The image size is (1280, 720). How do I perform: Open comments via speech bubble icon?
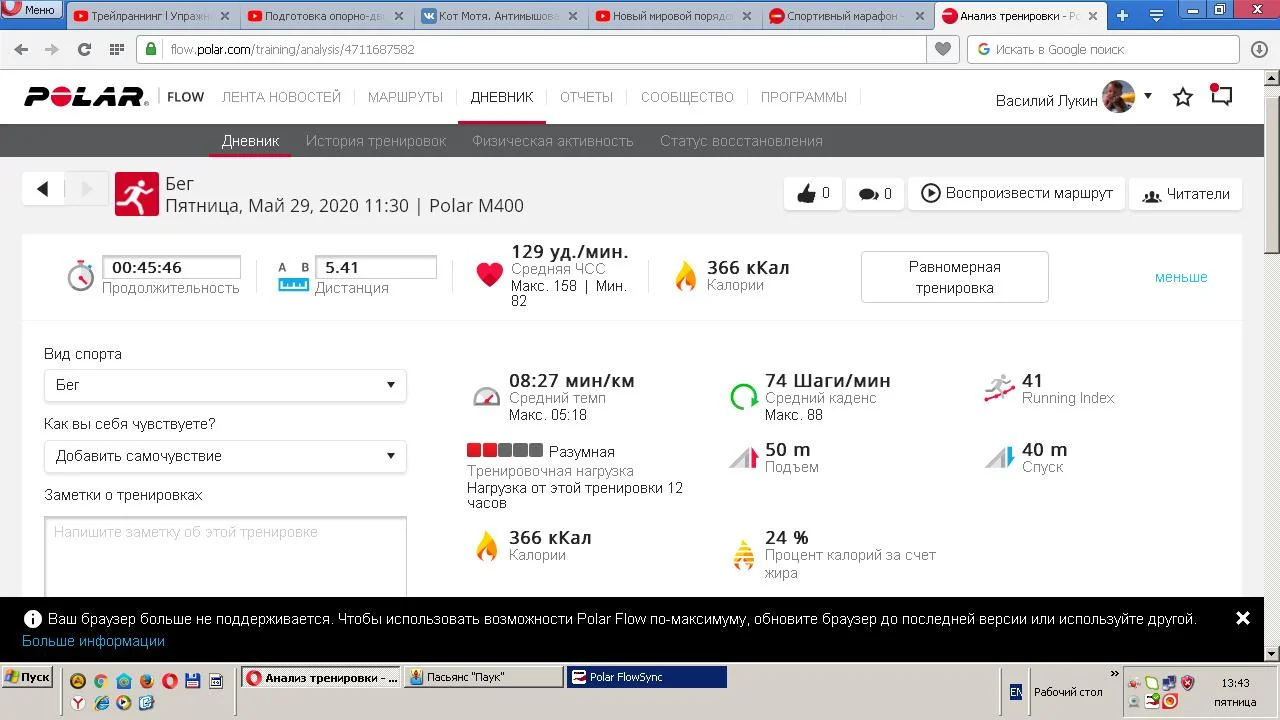(869, 194)
